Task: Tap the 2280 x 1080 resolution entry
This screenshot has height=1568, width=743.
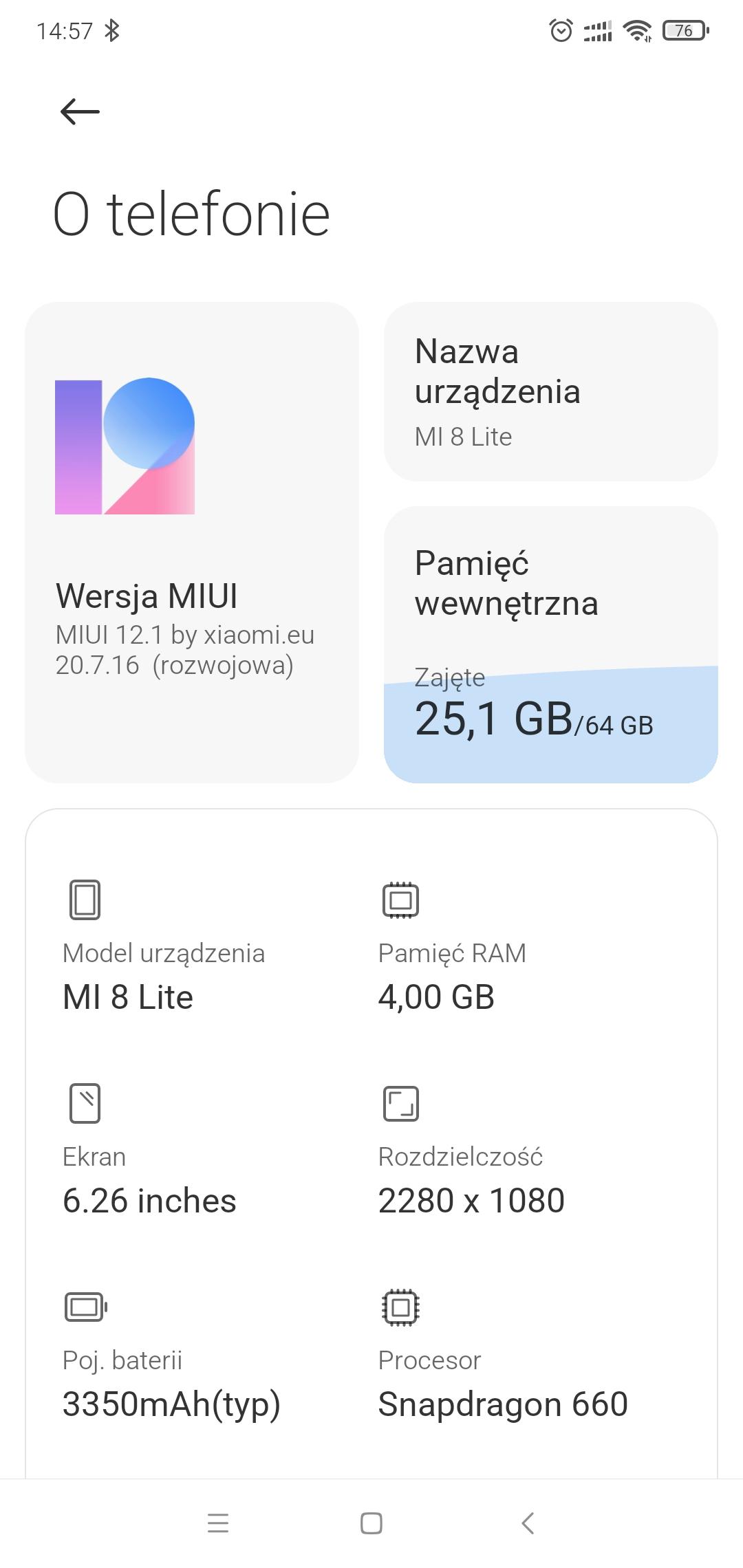Action: coord(471,1200)
